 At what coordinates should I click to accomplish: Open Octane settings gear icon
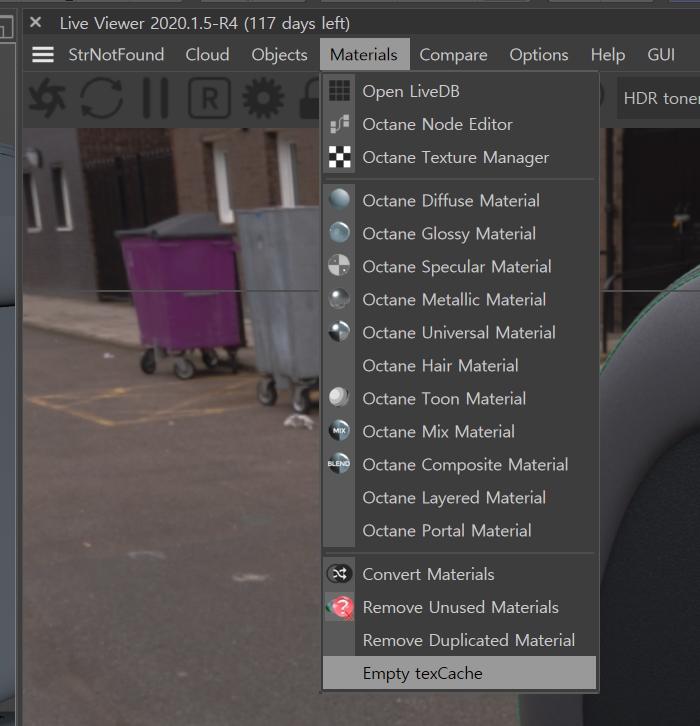263,98
